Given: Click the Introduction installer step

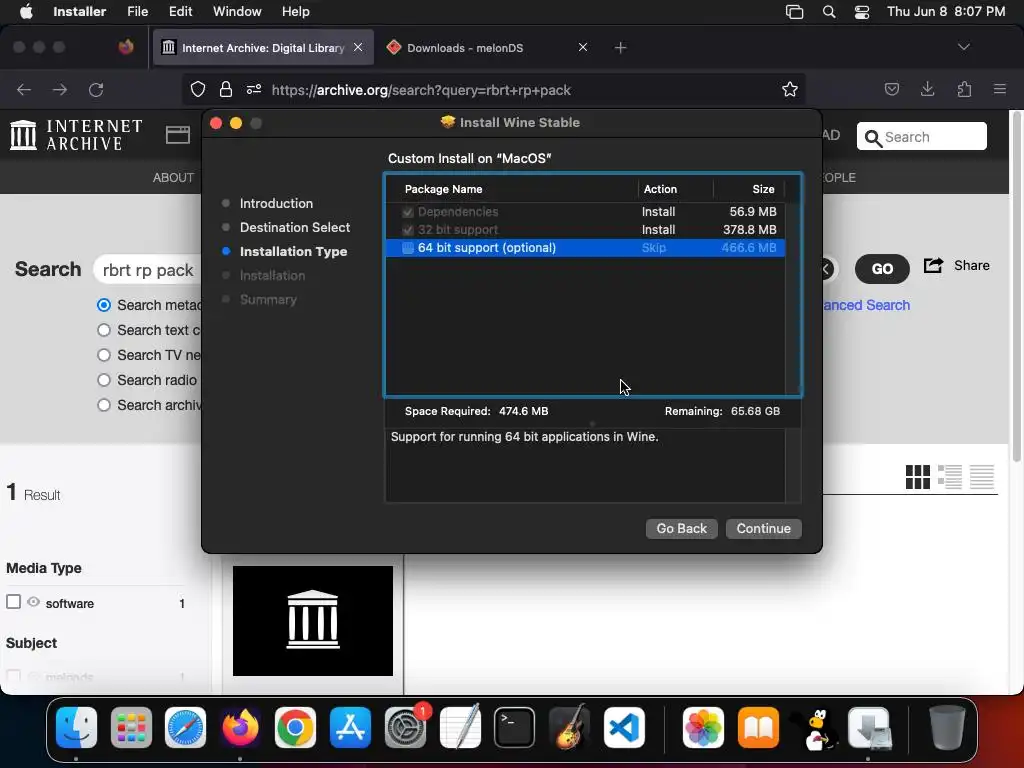Looking at the screenshot, I should 276,203.
